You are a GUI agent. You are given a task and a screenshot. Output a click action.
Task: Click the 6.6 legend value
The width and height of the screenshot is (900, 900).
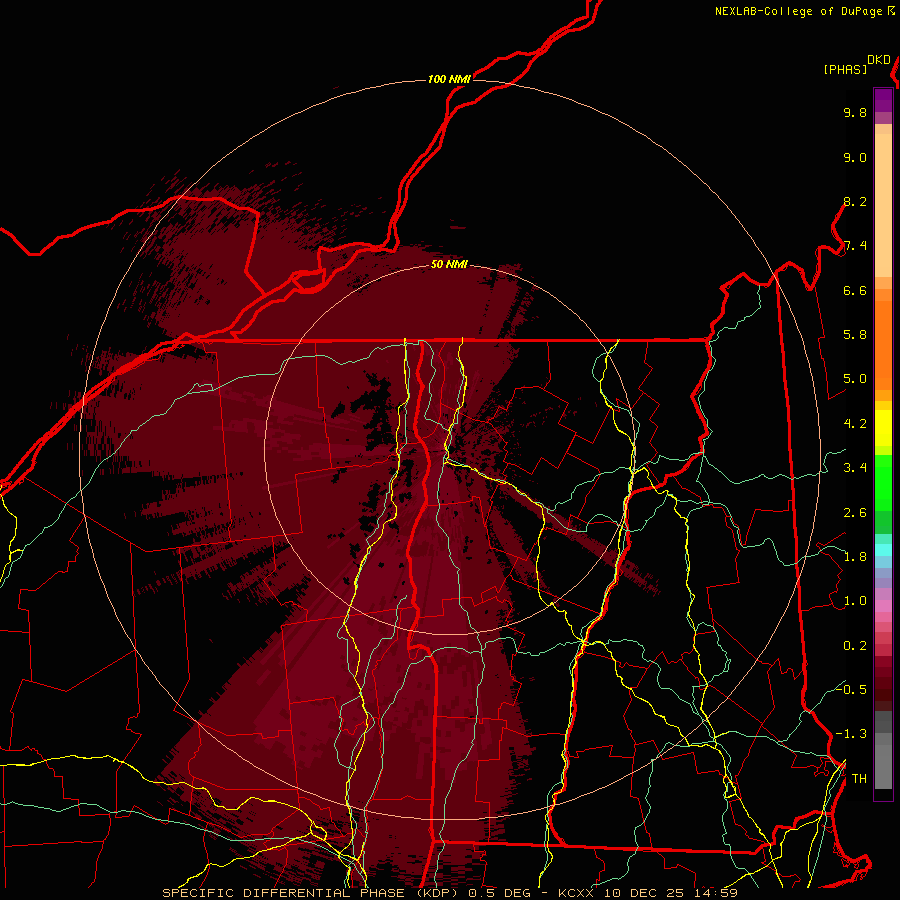click(x=855, y=290)
